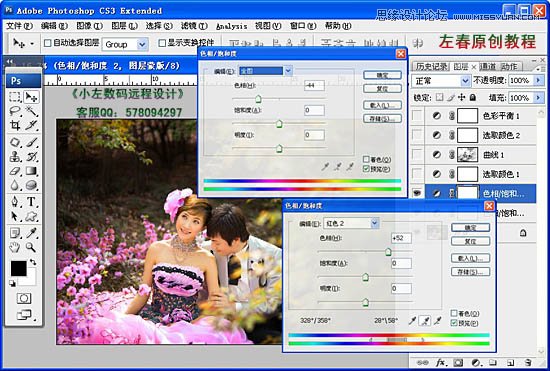Uncheck 预览 in the 全图 dialog
The image size is (550, 371).
[x=366, y=169]
